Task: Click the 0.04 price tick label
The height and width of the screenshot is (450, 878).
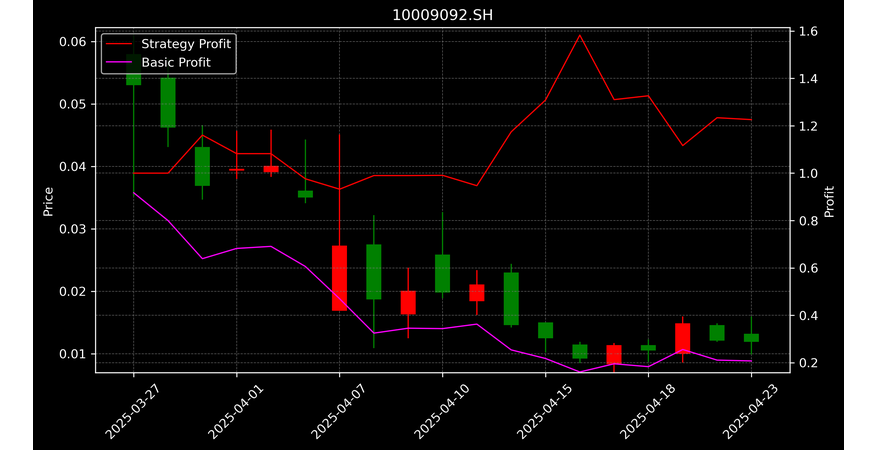Action: click(73, 167)
